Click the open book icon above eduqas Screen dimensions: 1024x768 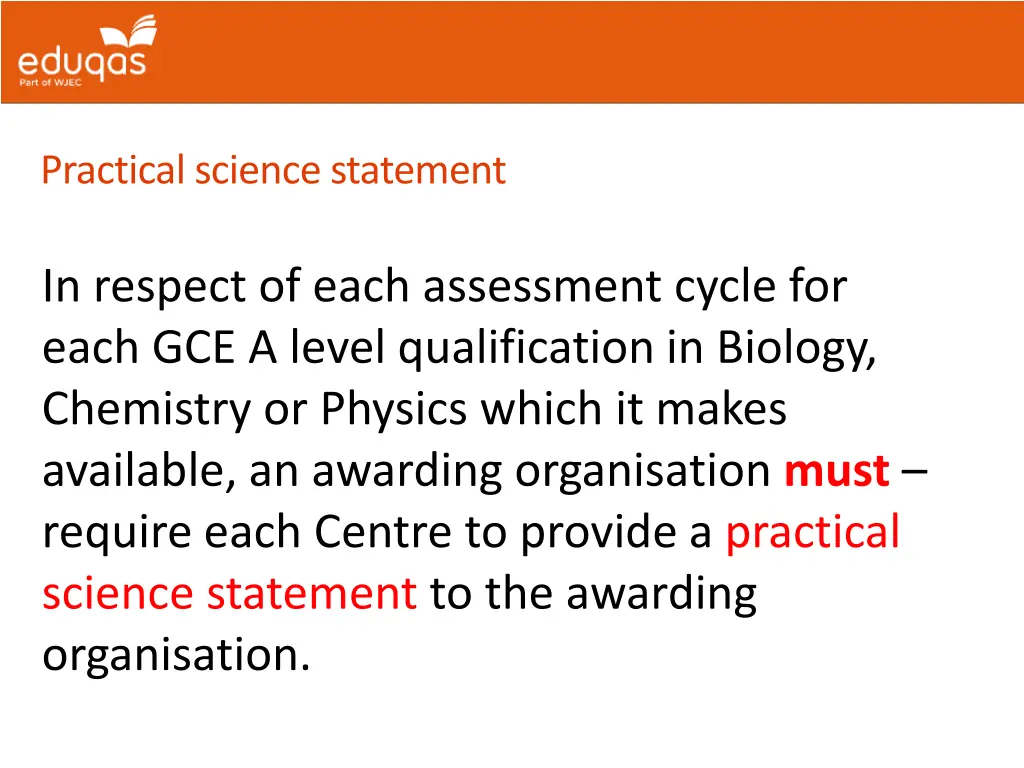pos(128,33)
